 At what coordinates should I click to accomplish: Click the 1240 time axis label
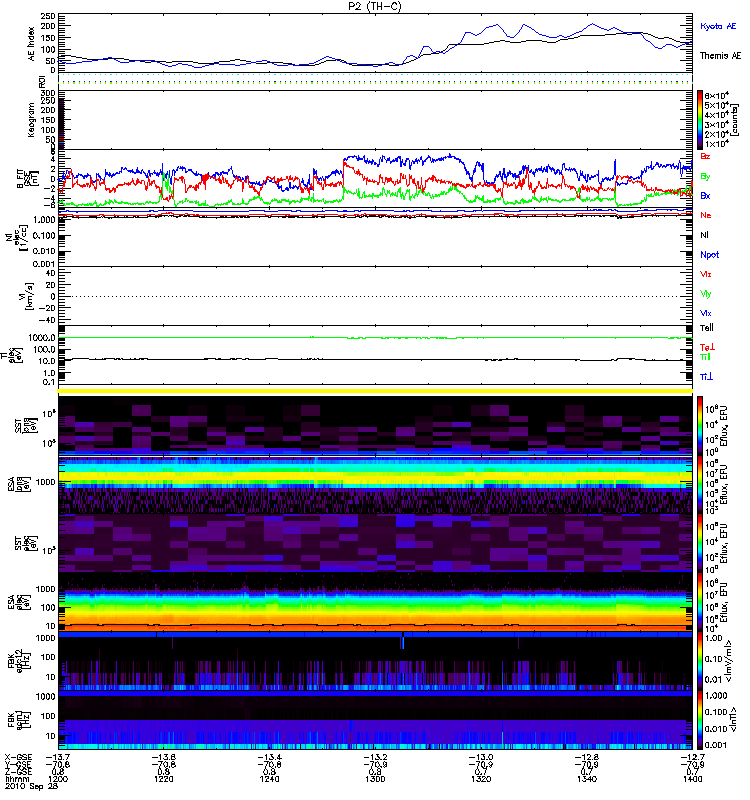[x=269, y=779]
